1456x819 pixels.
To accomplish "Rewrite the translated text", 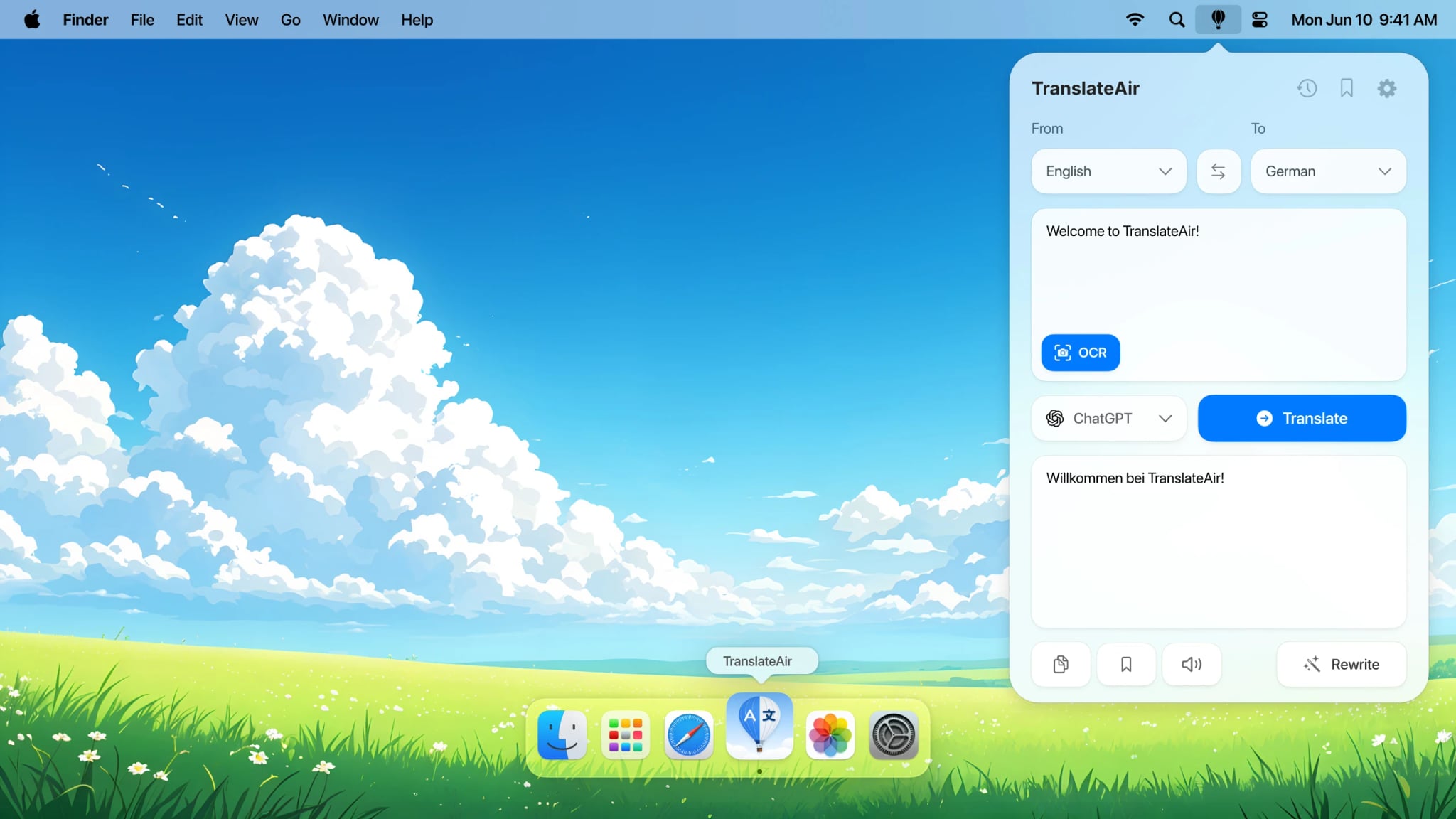I will coord(1341,664).
